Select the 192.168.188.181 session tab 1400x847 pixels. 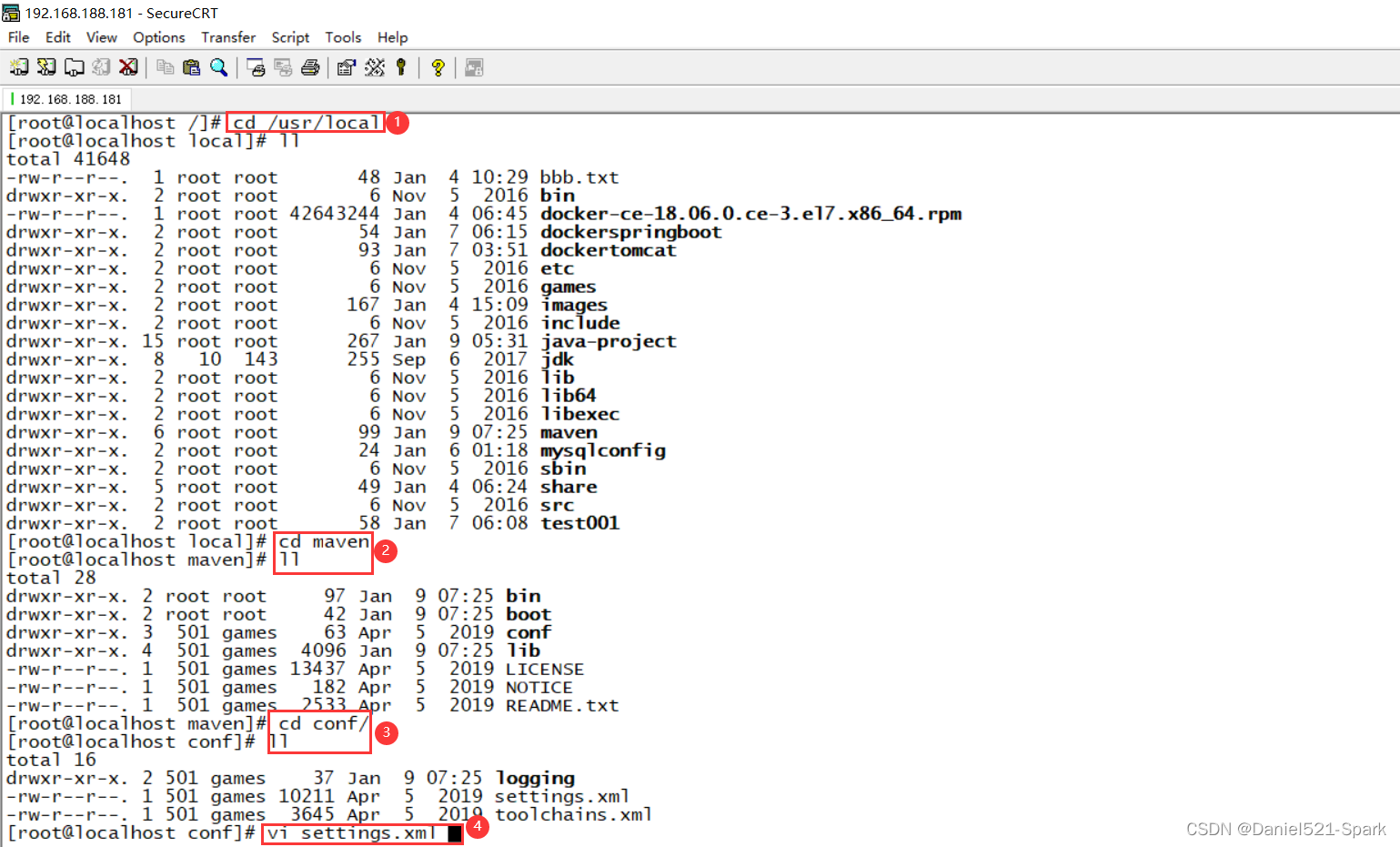tap(70, 99)
